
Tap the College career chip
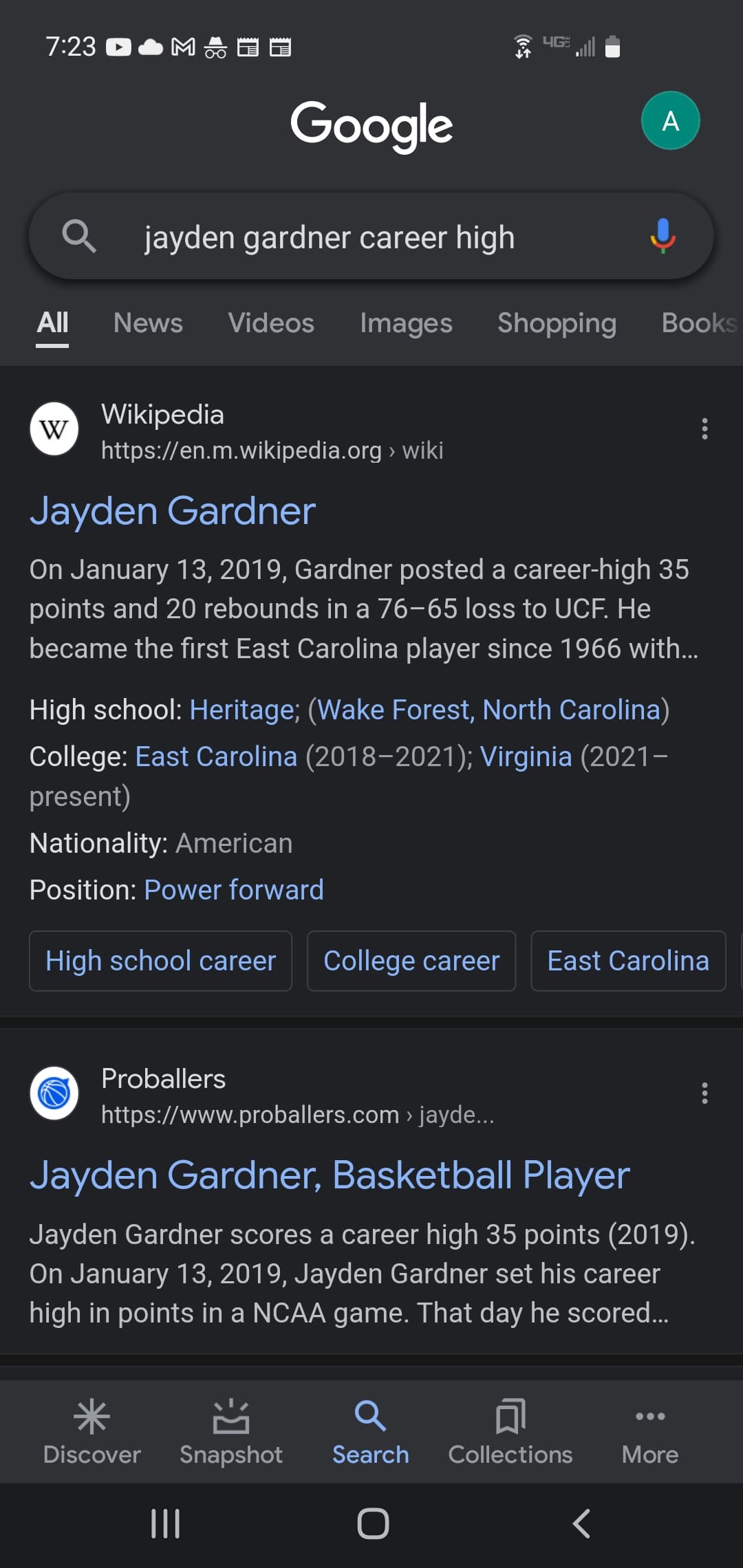coord(411,961)
